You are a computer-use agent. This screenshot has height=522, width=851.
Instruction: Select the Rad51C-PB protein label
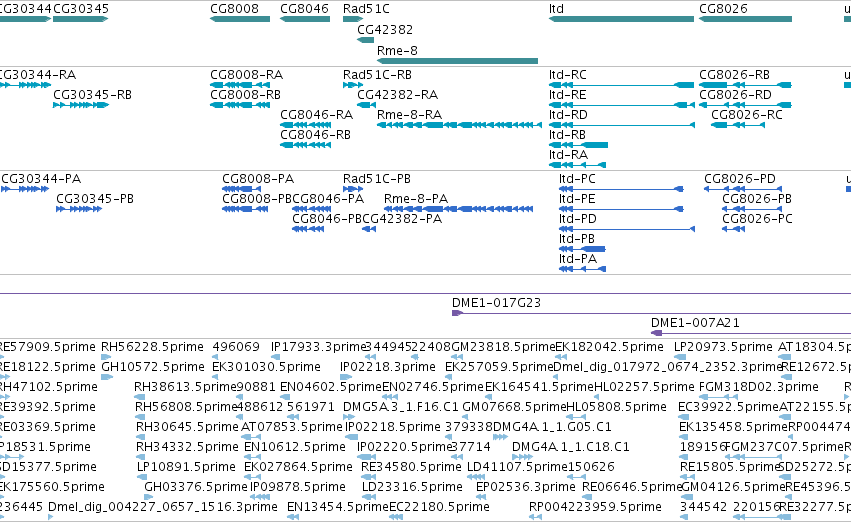click(x=377, y=179)
